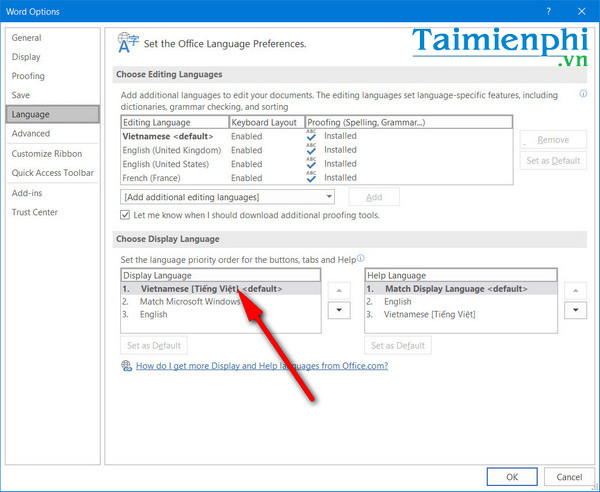Click the info icon beside editing languages description

click(583, 93)
